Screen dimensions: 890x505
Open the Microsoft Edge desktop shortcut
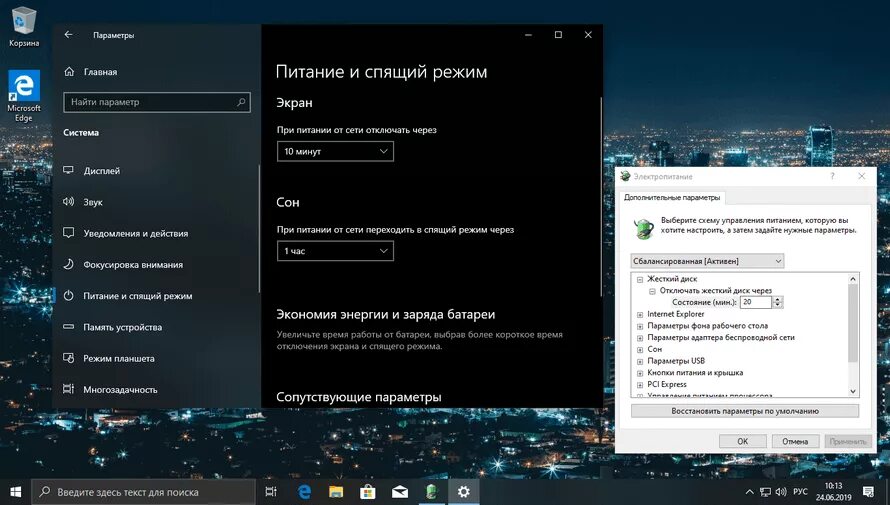click(24, 96)
